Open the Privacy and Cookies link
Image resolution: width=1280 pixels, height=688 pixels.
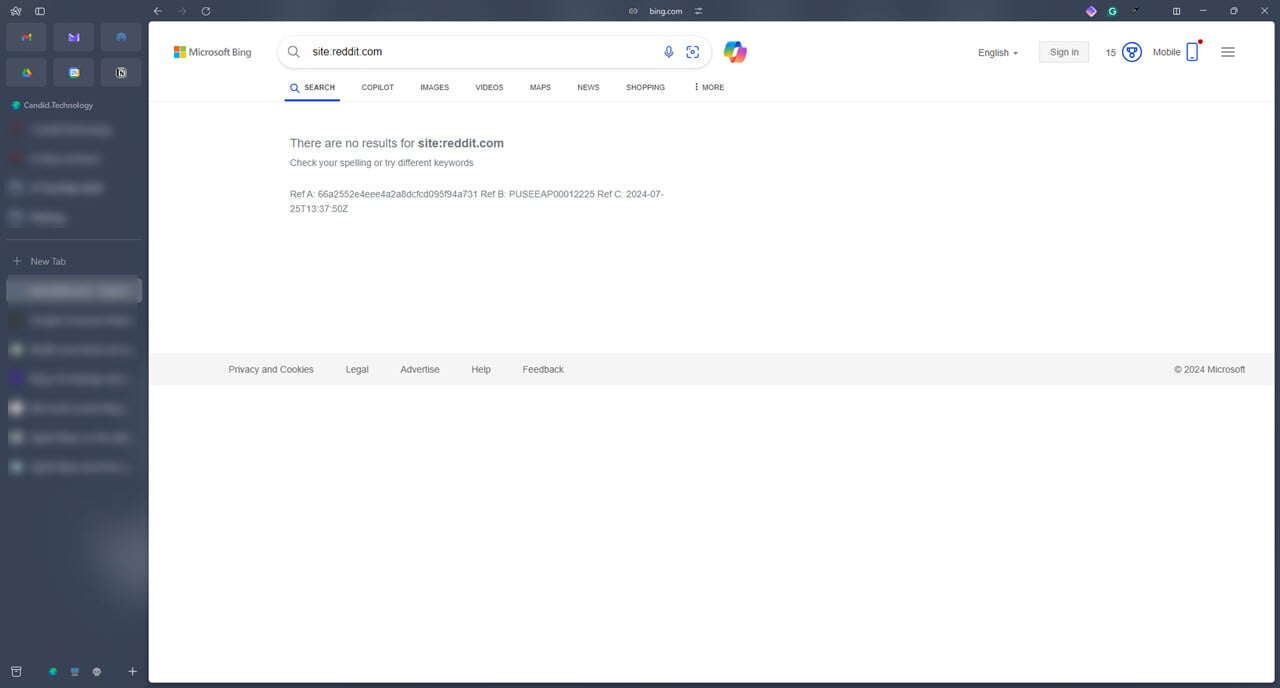[271, 369]
